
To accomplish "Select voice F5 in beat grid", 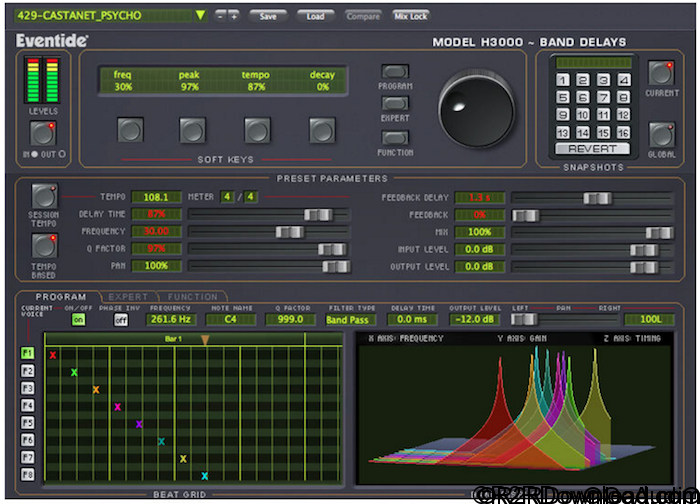I will point(27,423).
